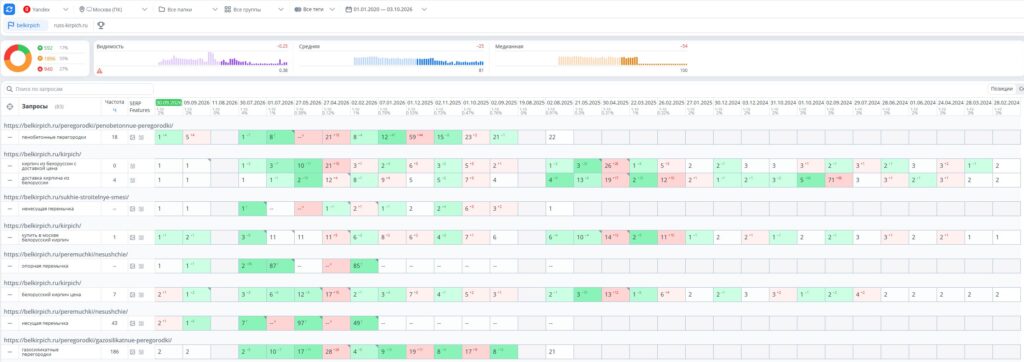Open the sukhie-stroitelnye-smesi URL link

click(x=67, y=197)
